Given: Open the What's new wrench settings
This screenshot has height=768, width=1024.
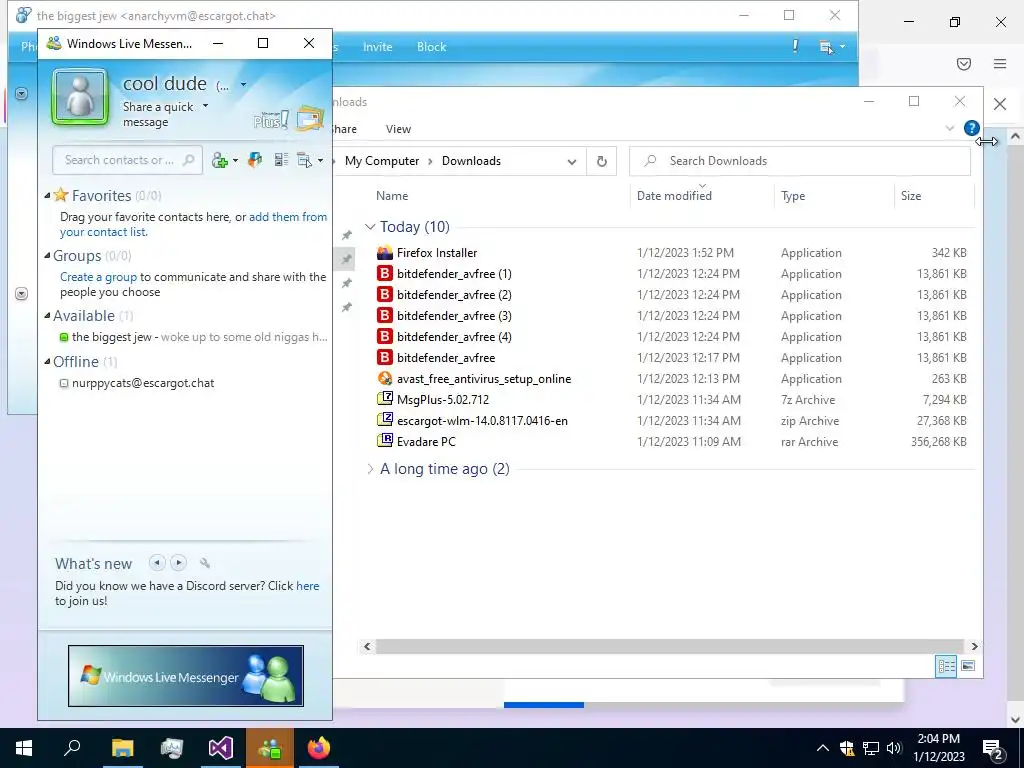Looking at the screenshot, I should tap(204, 563).
